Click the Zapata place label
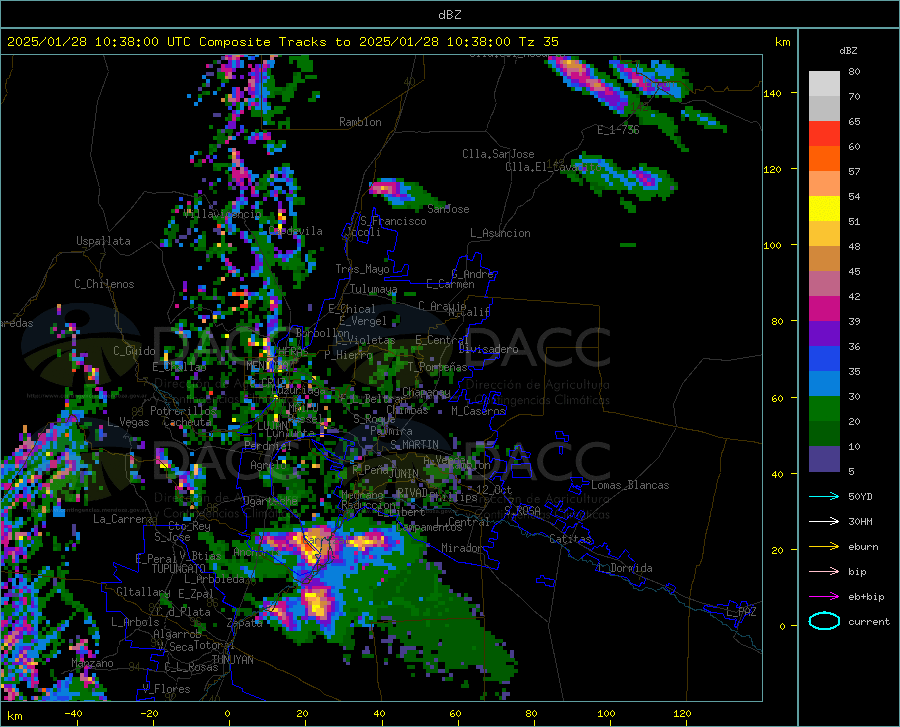The height and width of the screenshot is (727, 900). click(245, 623)
